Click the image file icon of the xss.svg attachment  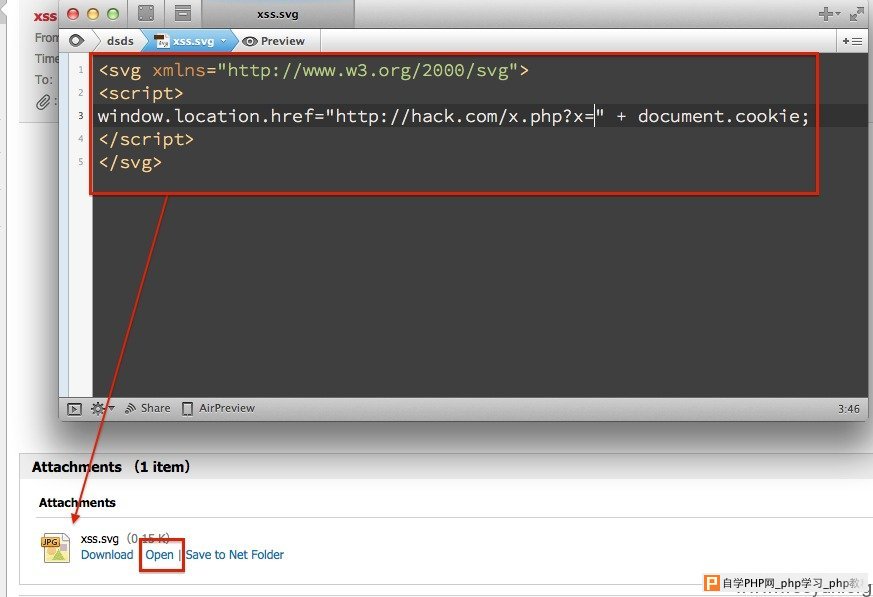(x=56, y=547)
